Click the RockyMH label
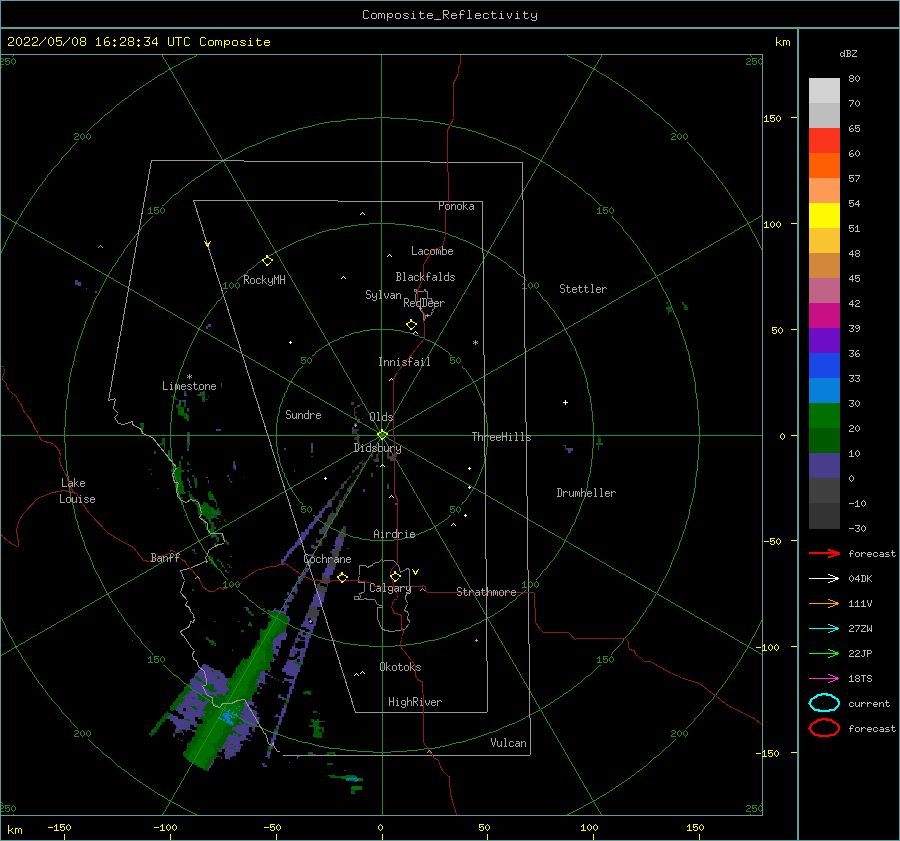The image size is (900, 841). pyautogui.click(x=264, y=280)
